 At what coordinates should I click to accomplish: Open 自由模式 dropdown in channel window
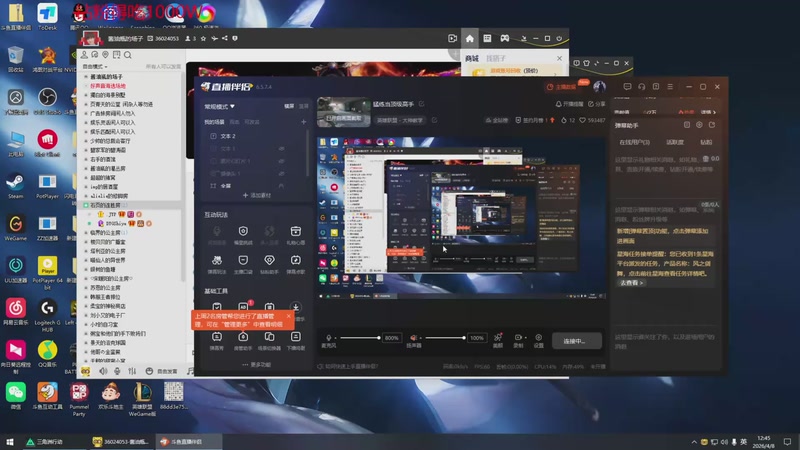pos(95,66)
